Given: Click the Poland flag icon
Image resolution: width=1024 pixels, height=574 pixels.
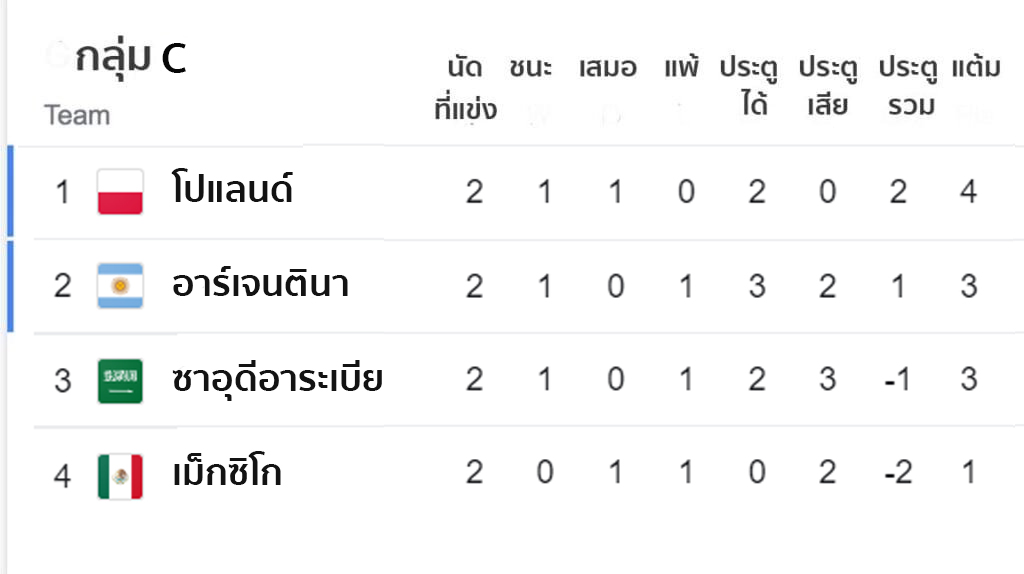Looking at the screenshot, I should coord(120,192).
